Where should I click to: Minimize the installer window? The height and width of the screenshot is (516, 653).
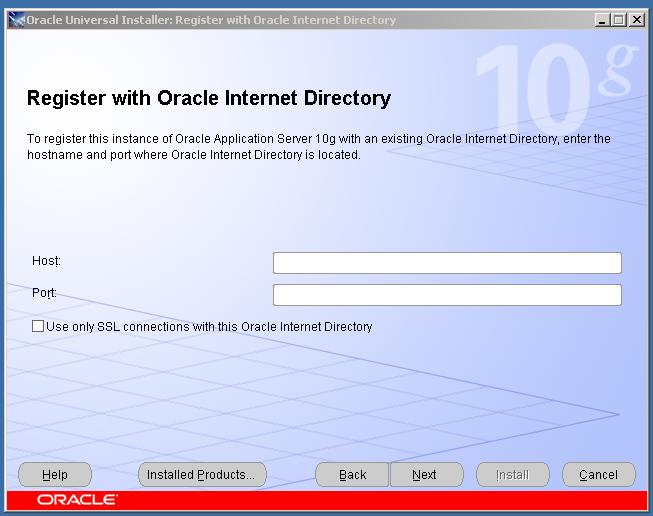pos(601,20)
